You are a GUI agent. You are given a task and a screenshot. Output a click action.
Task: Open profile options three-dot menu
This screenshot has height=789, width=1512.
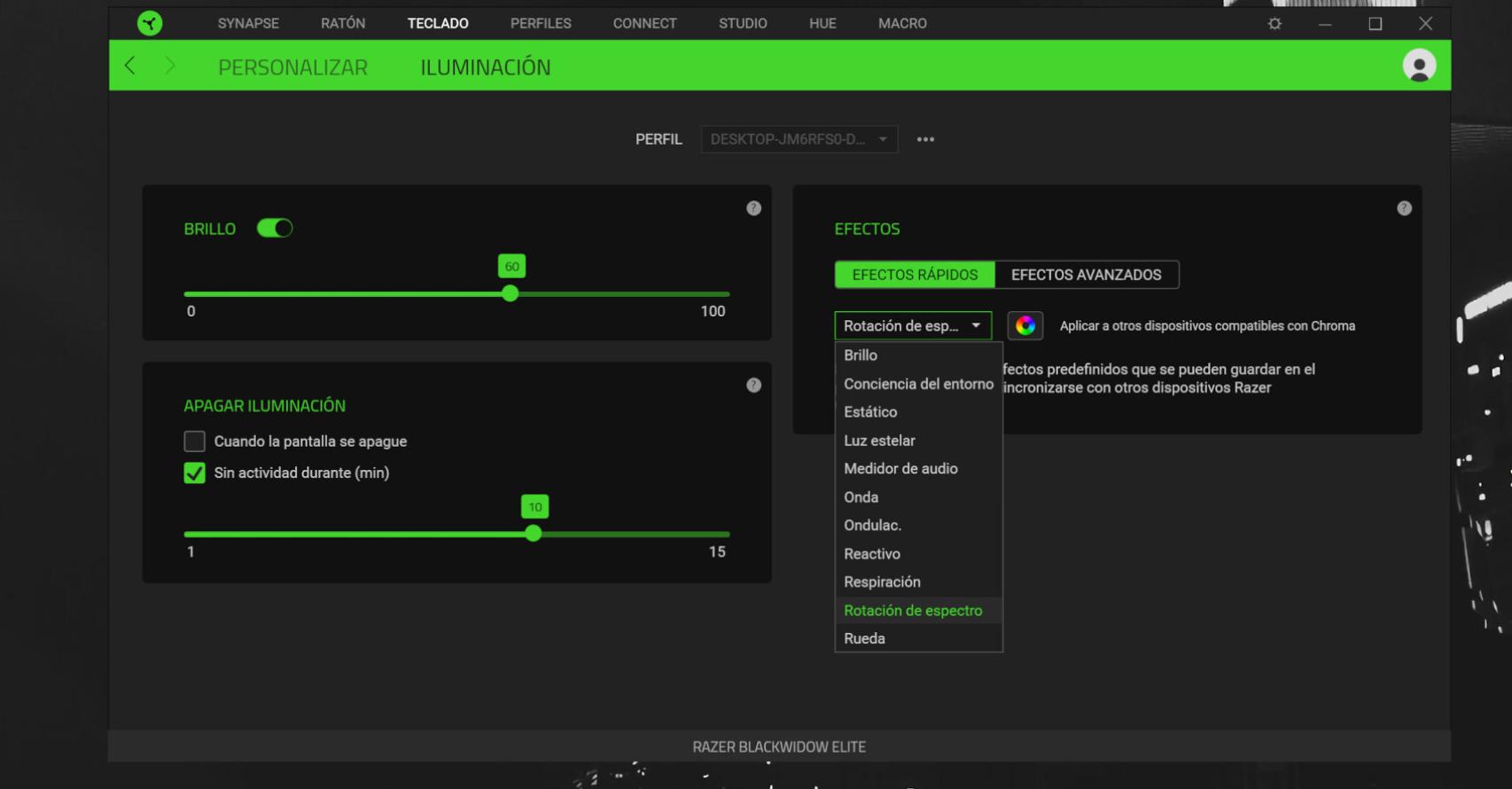coord(925,139)
